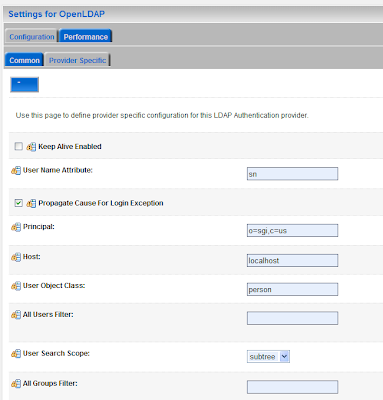The height and width of the screenshot is (400, 383).
Task: Uncheck Propagate Cause For Login Exception
Action: click(19, 203)
